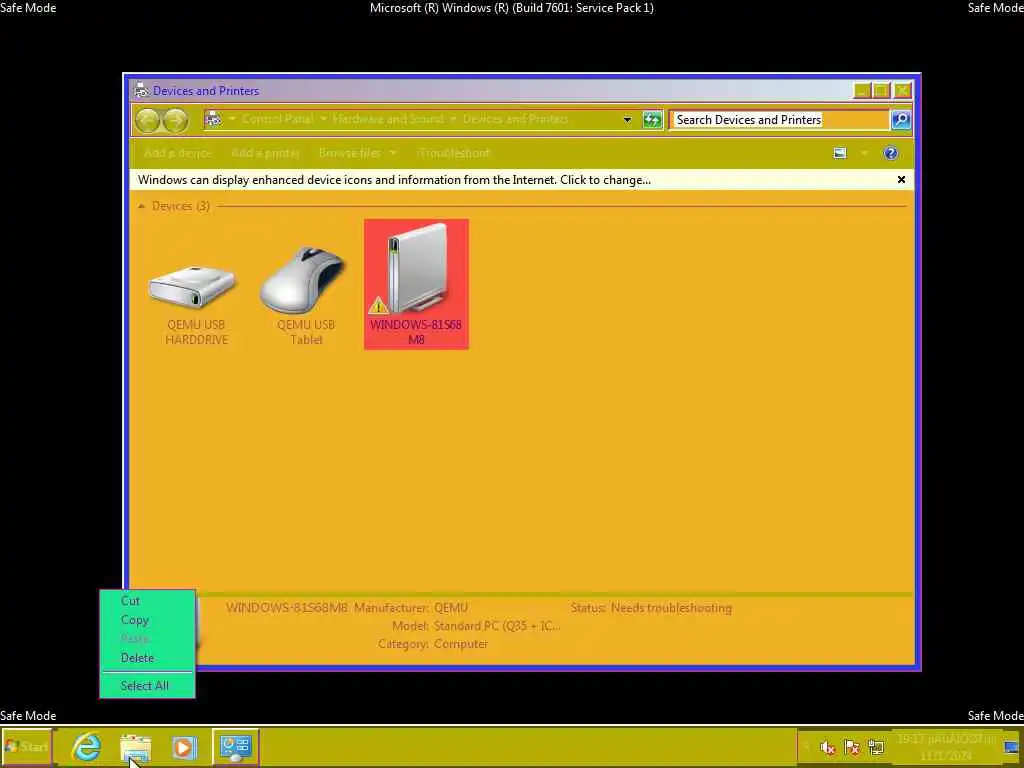The image size is (1024, 768).
Task: Open the address bar history dropdown
Action: [x=627, y=120]
